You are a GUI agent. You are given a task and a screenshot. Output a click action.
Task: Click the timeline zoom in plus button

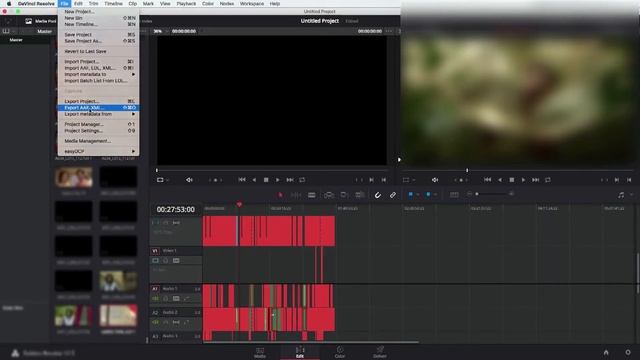coord(511,194)
